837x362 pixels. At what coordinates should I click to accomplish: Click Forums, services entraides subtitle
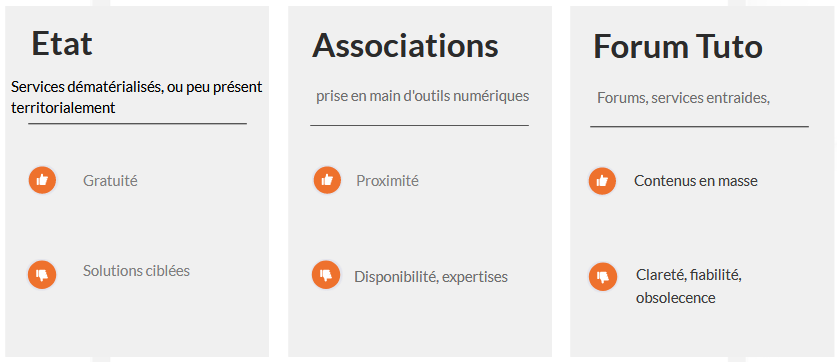point(683,98)
